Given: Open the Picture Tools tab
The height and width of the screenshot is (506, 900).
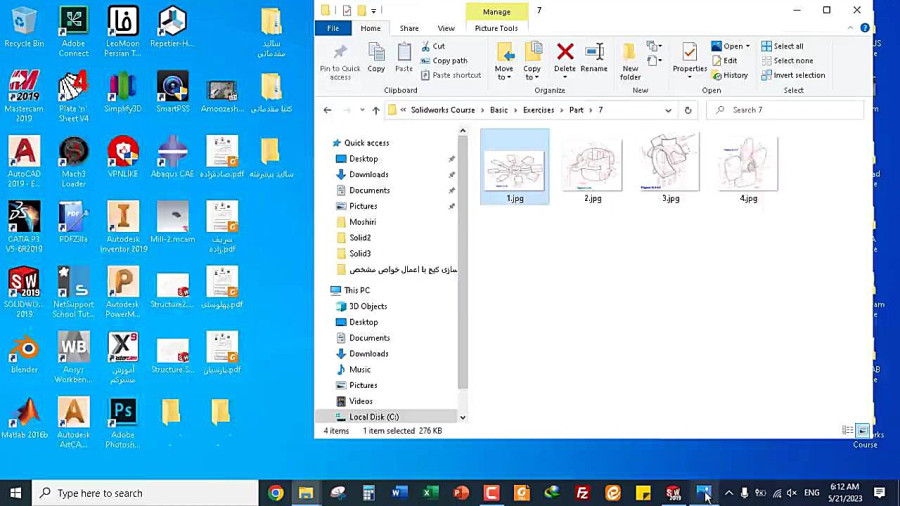Looking at the screenshot, I should (x=496, y=28).
